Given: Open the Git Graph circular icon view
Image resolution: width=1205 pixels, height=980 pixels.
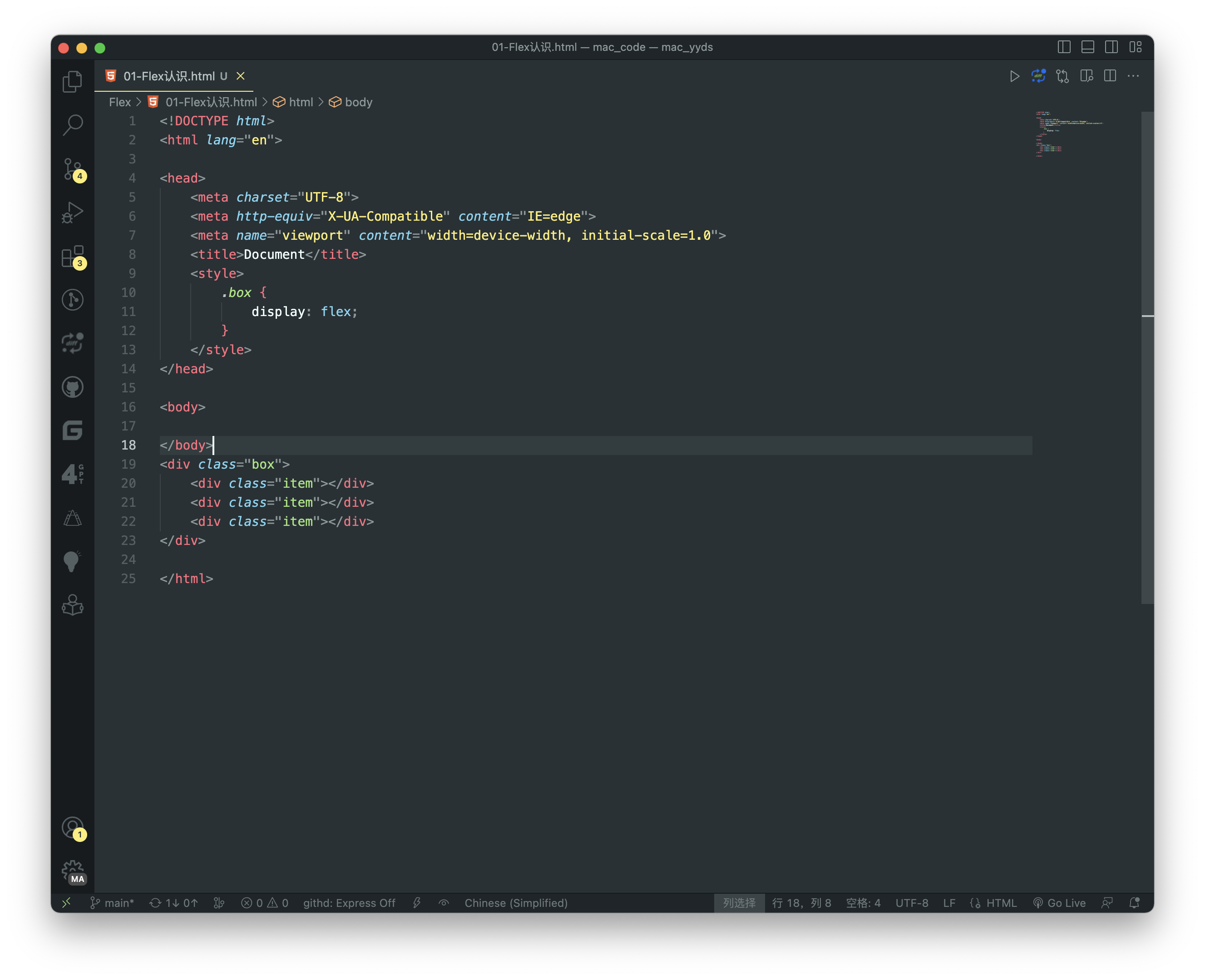Looking at the screenshot, I should pos(72,300).
